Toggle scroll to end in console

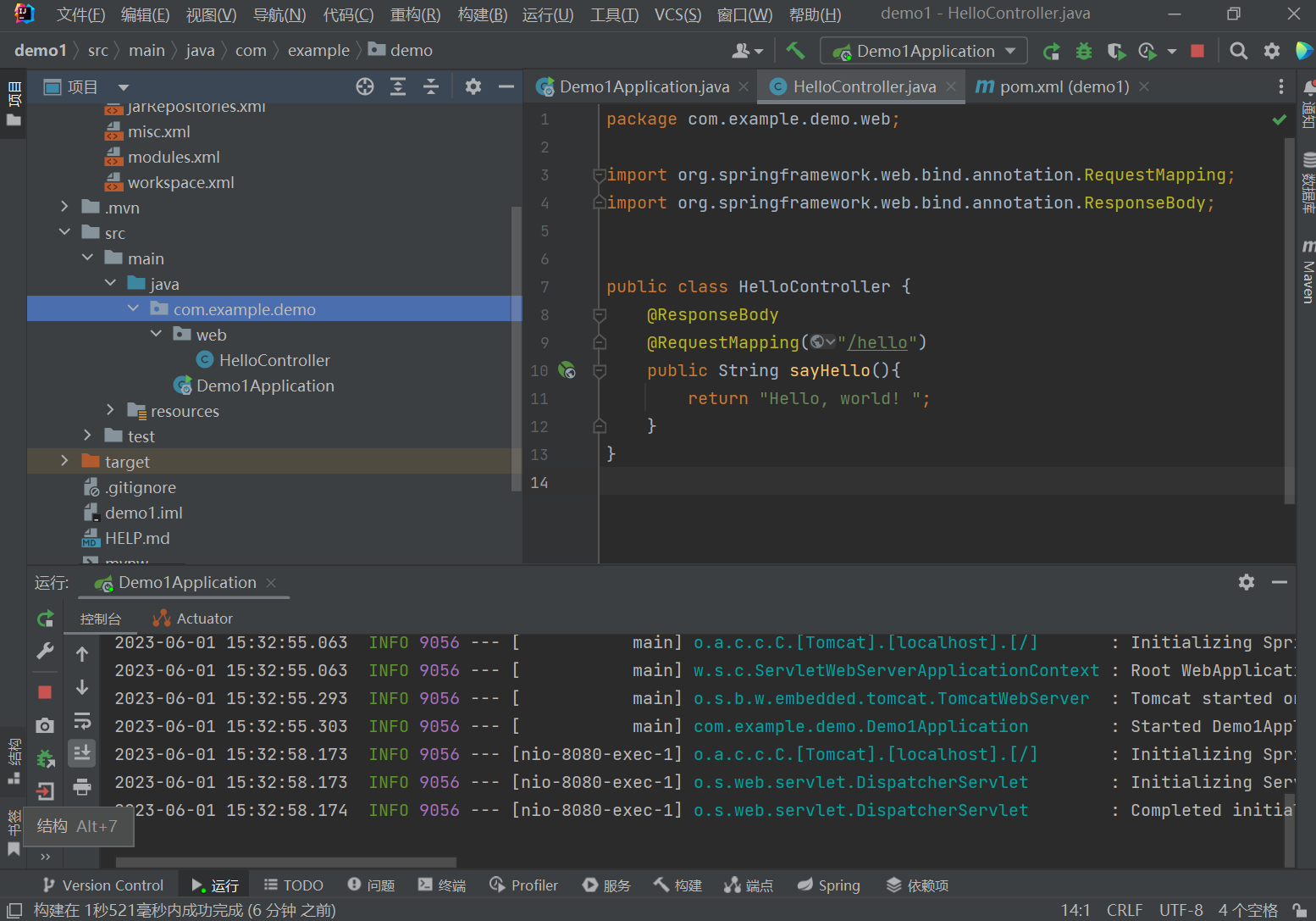pos(82,752)
